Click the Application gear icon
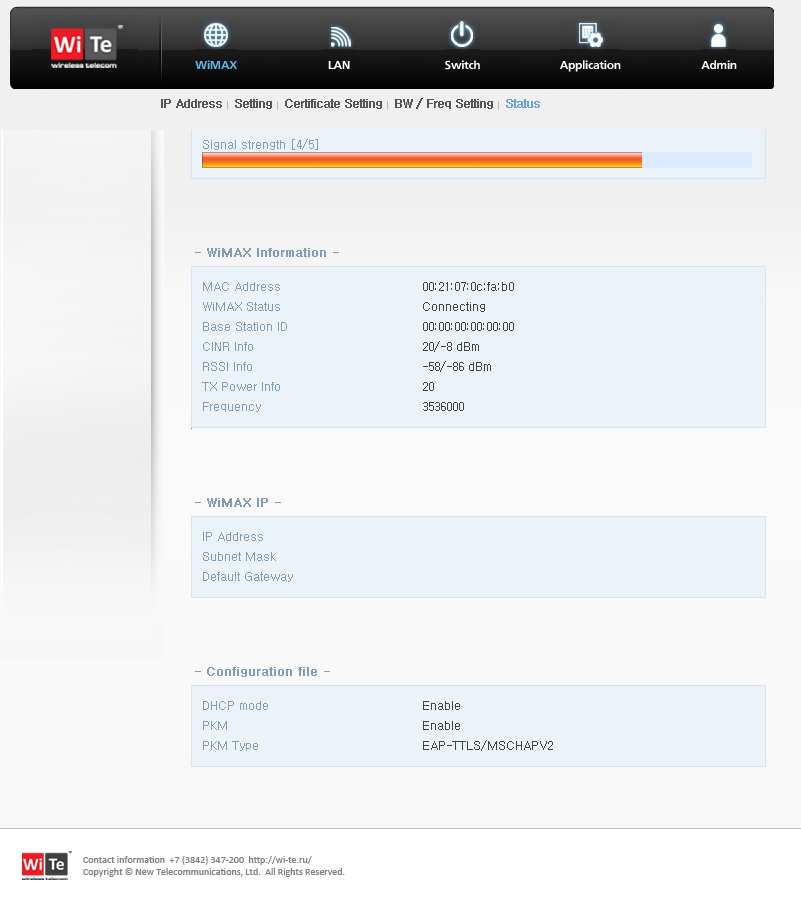Screen dimensions: 801x901 [591, 35]
